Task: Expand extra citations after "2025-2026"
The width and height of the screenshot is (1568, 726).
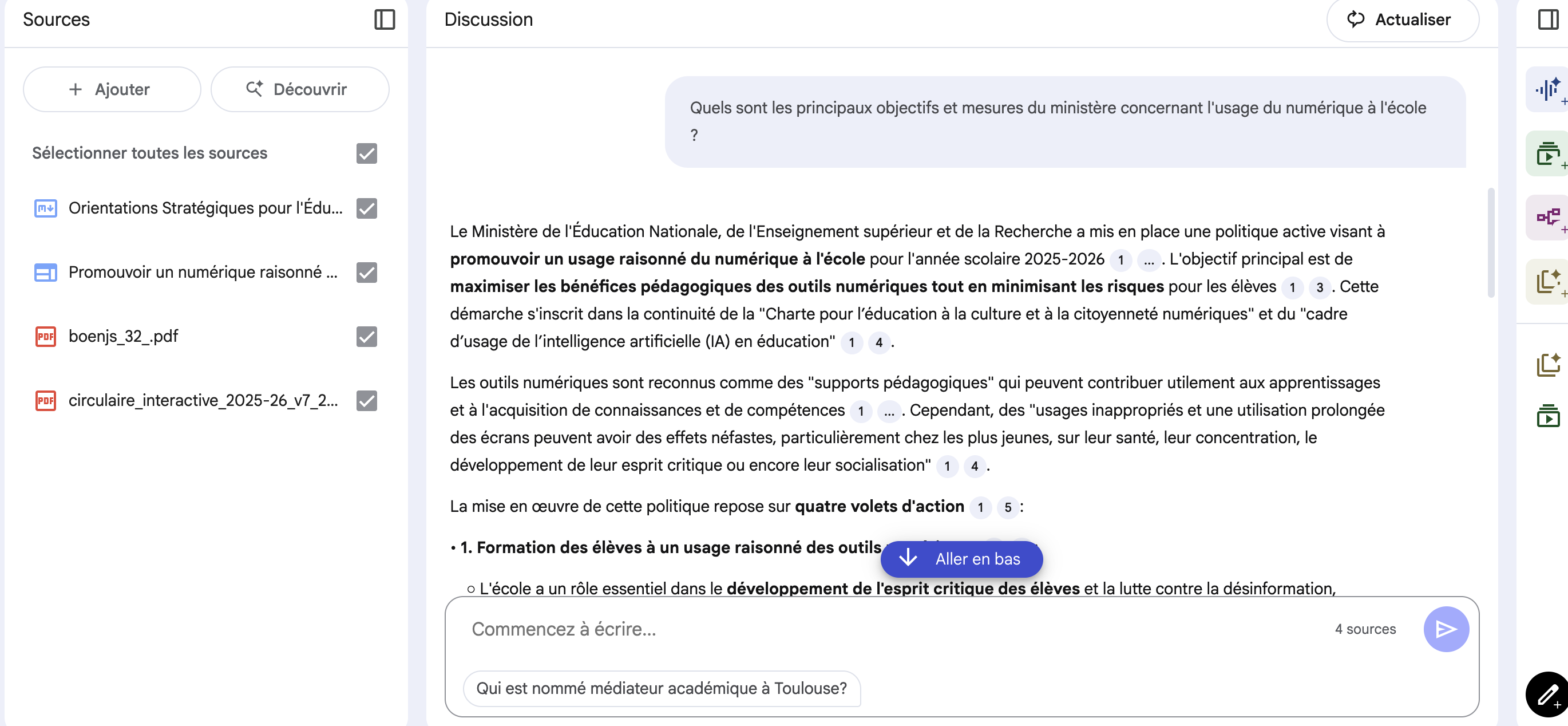Action: [1149, 261]
